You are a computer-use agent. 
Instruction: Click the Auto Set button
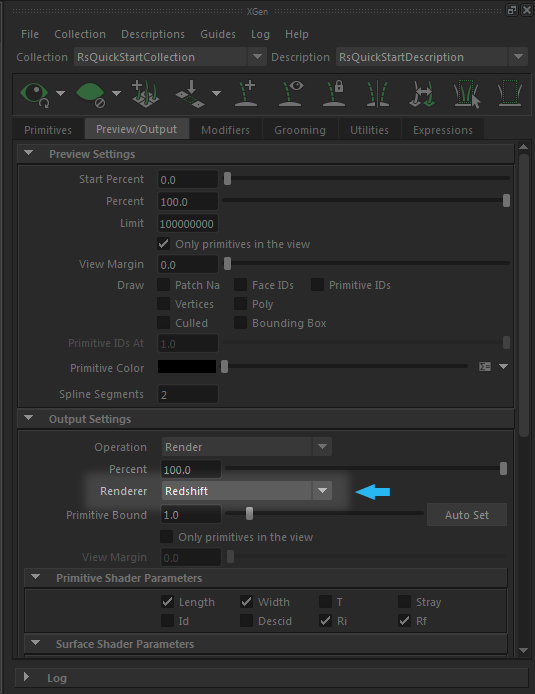(467, 515)
